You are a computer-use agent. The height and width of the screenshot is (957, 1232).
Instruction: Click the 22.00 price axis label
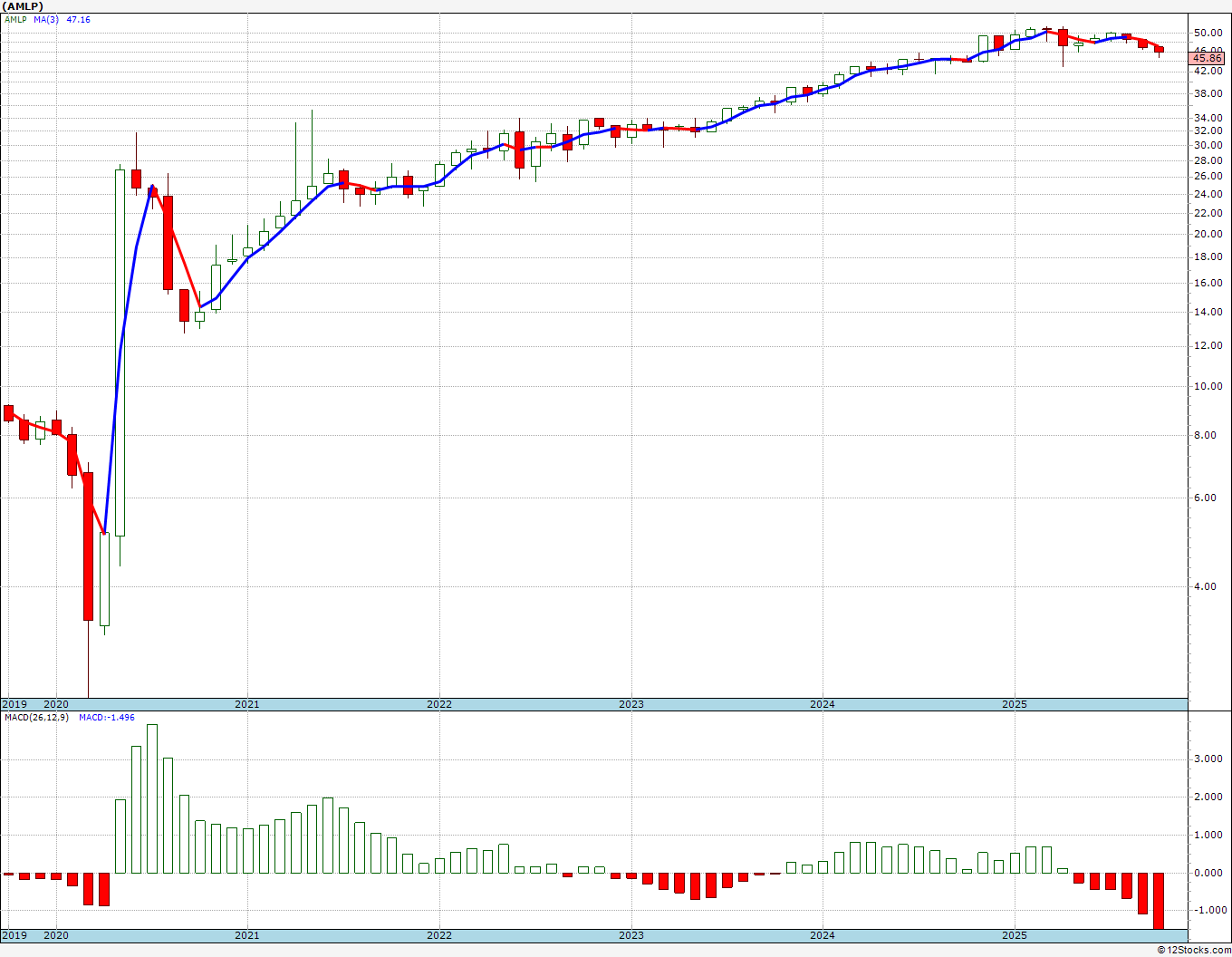[1208, 213]
